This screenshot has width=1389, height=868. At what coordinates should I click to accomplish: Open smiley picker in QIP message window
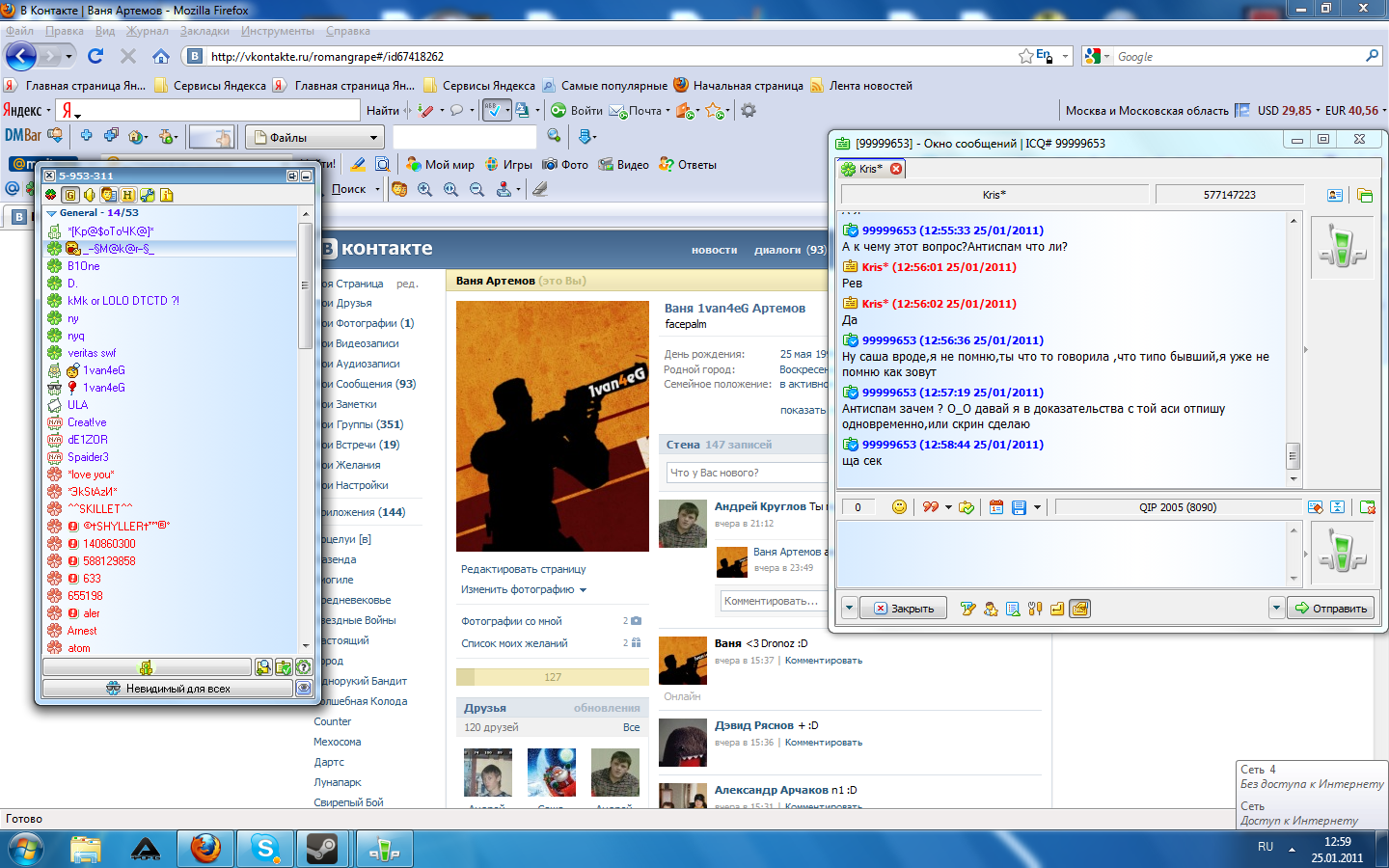(x=899, y=507)
